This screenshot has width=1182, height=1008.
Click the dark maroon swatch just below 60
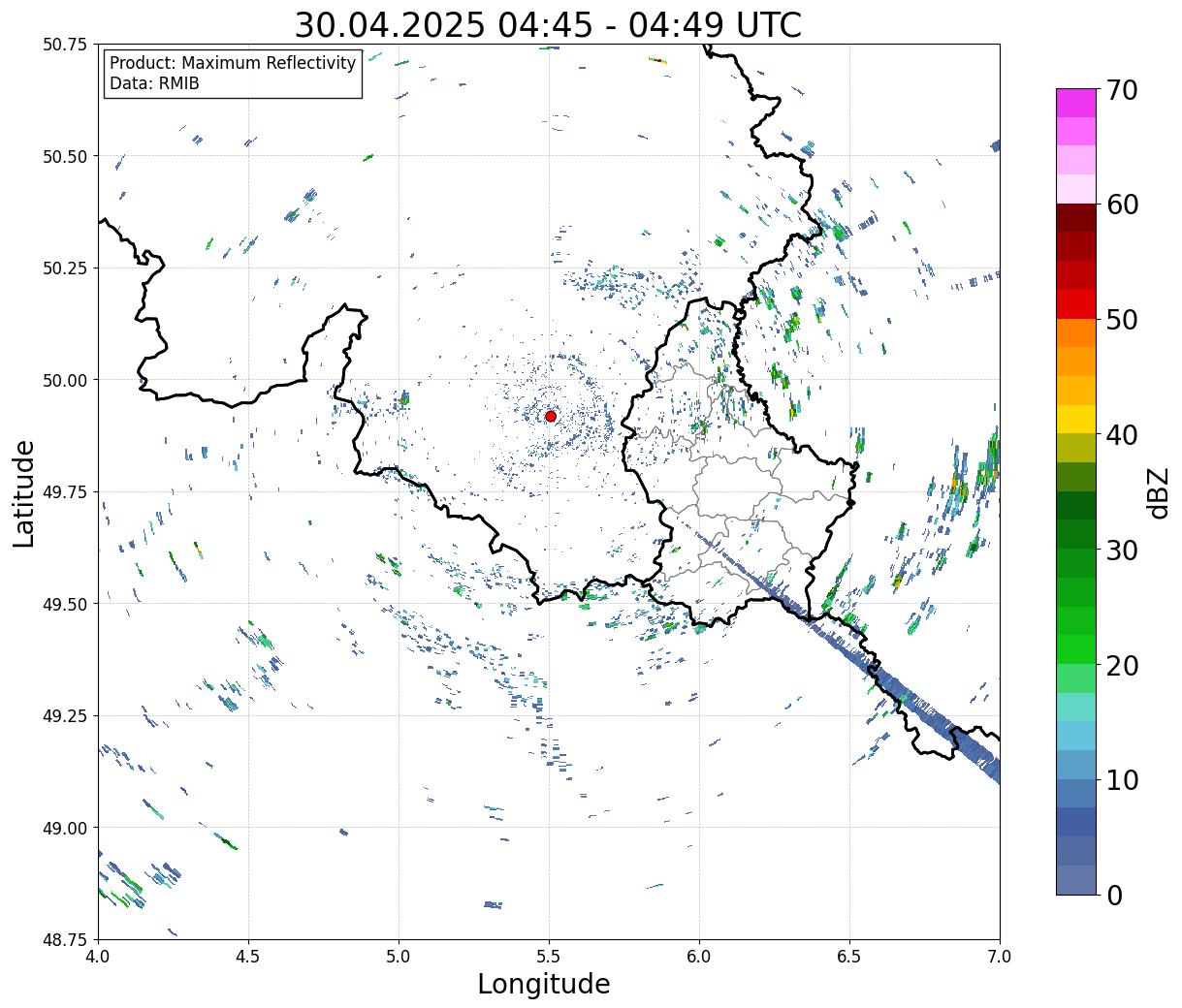1076,217
